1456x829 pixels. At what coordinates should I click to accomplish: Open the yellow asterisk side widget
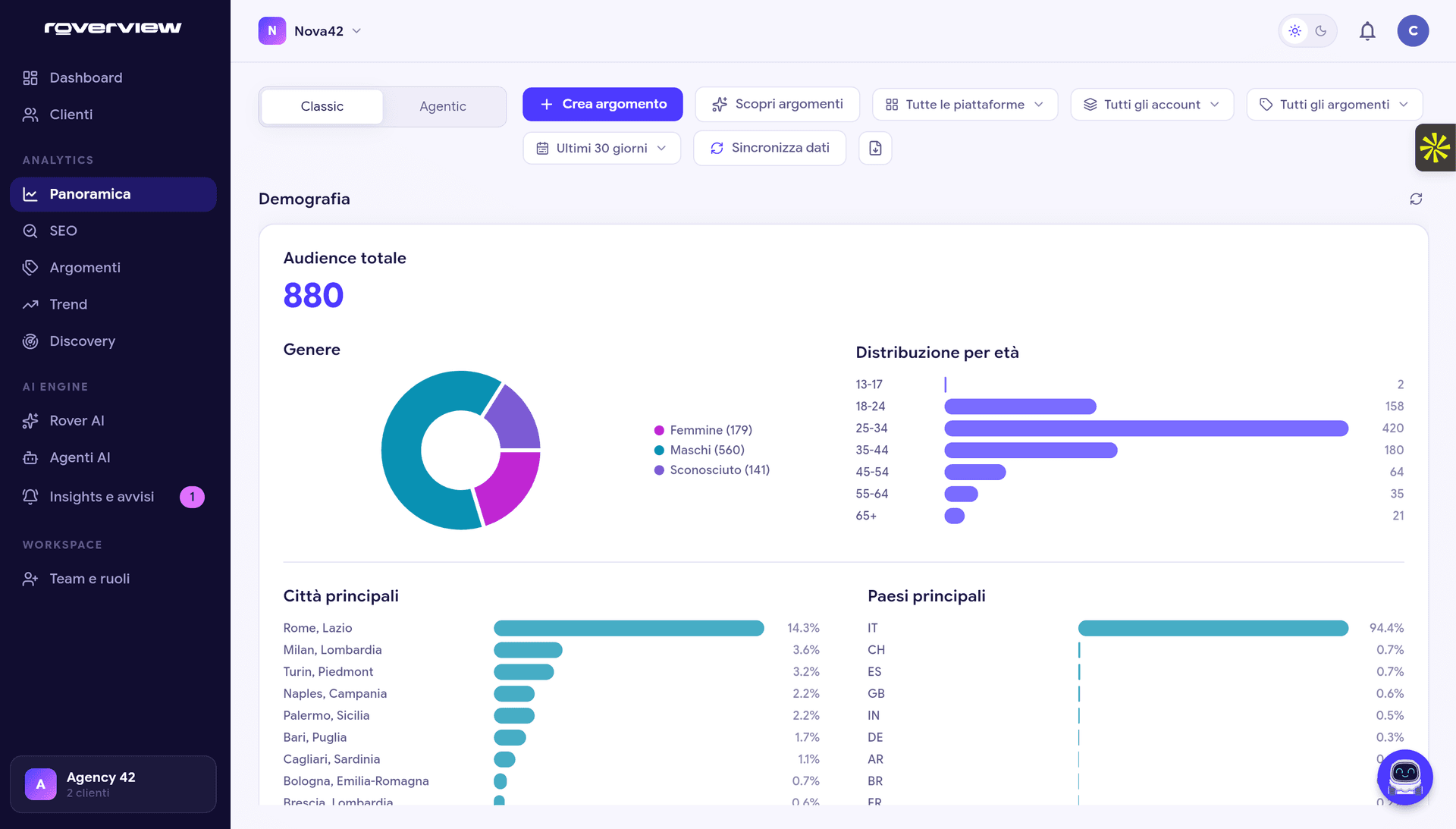pos(1436,148)
